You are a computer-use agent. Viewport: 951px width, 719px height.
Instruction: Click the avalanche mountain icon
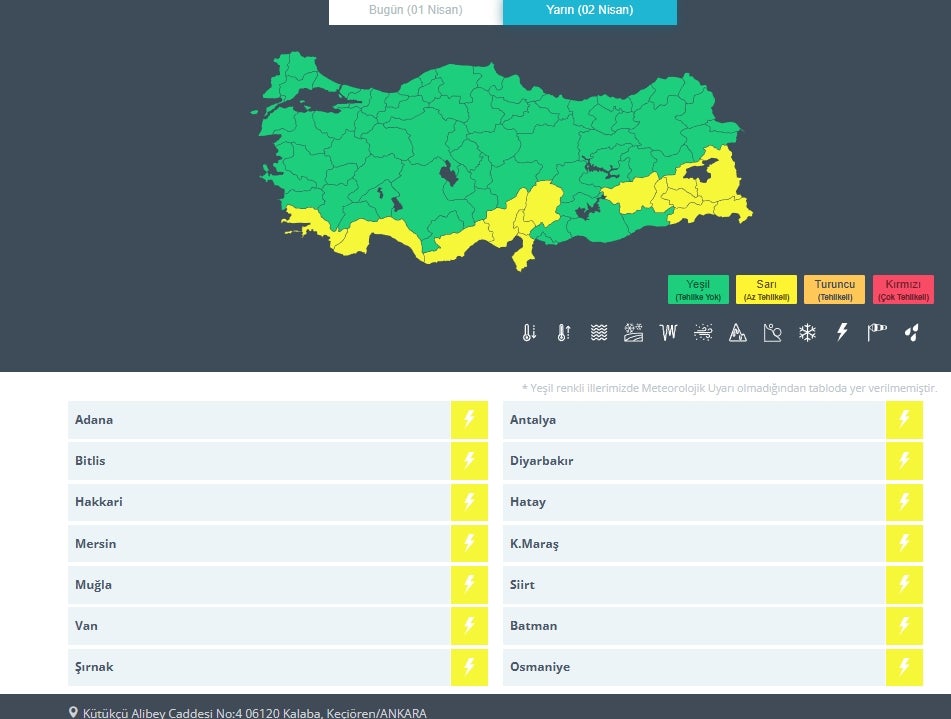click(x=738, y=333)
